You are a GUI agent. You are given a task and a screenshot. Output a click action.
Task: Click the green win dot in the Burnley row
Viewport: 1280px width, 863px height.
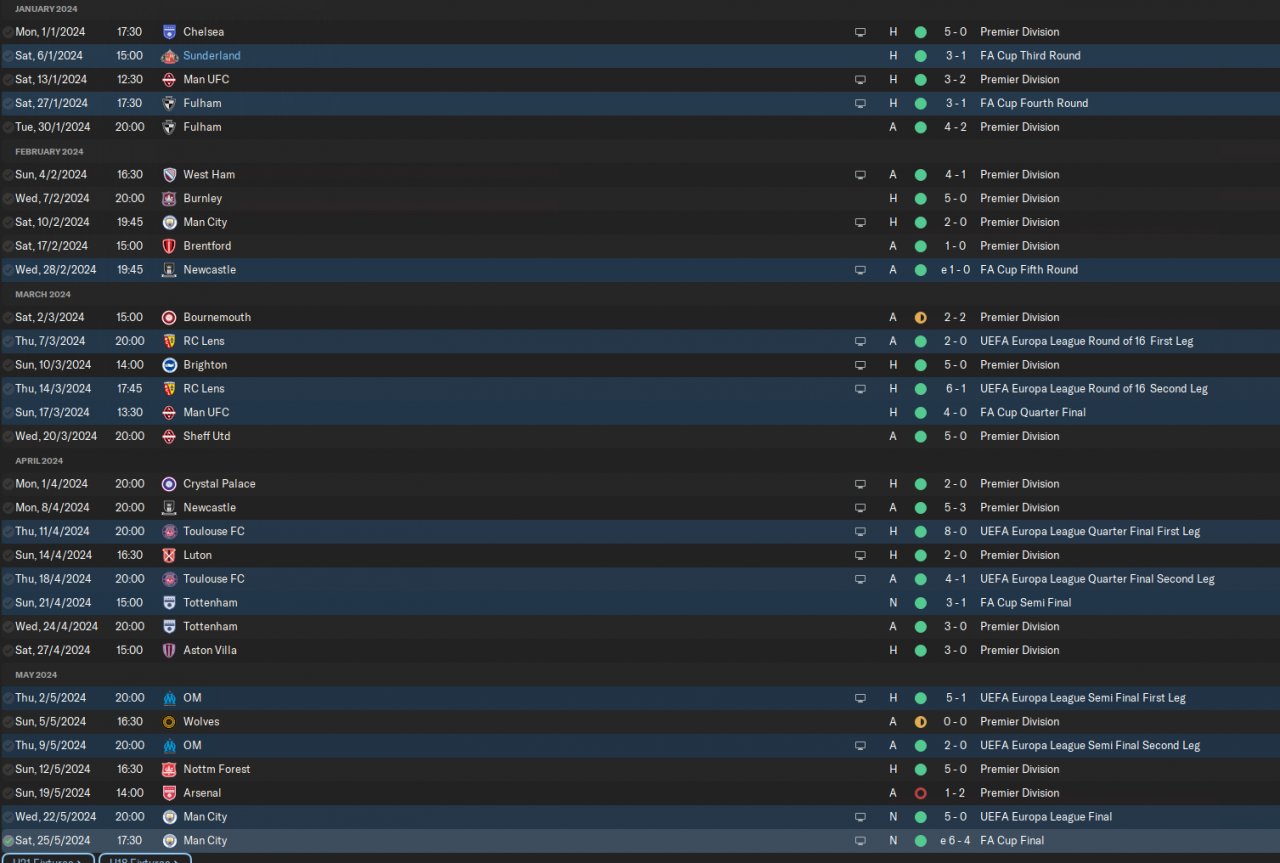point(920,199)
